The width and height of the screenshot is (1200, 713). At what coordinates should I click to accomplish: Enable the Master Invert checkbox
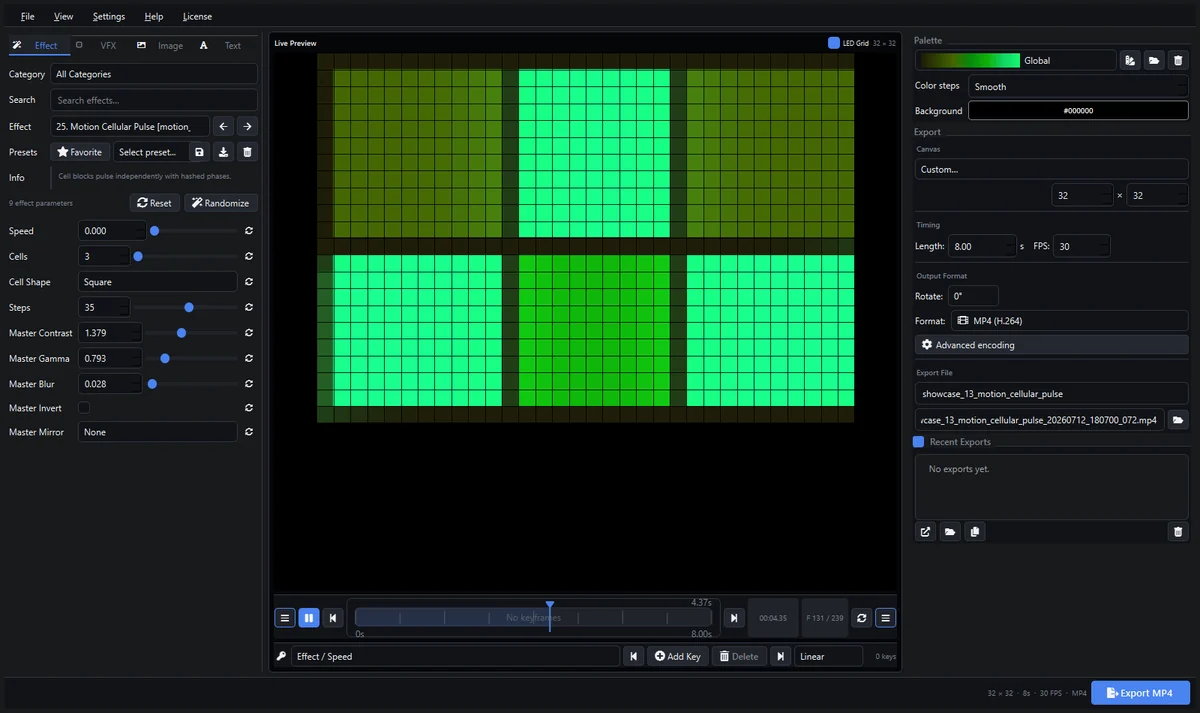pos(84,408)
